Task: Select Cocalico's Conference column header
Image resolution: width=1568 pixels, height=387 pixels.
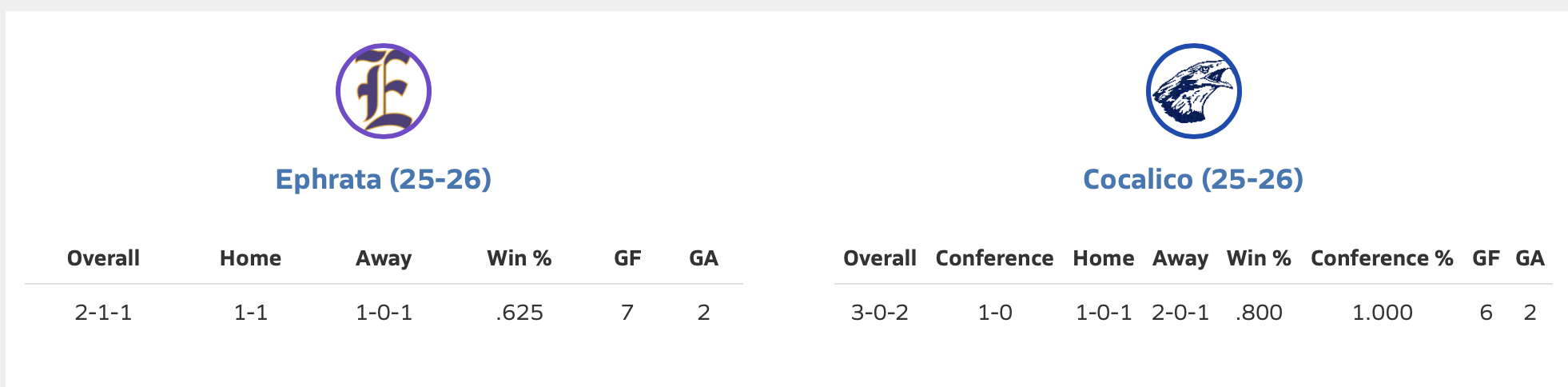Action: pyautogui.click(x=994, y=258)
